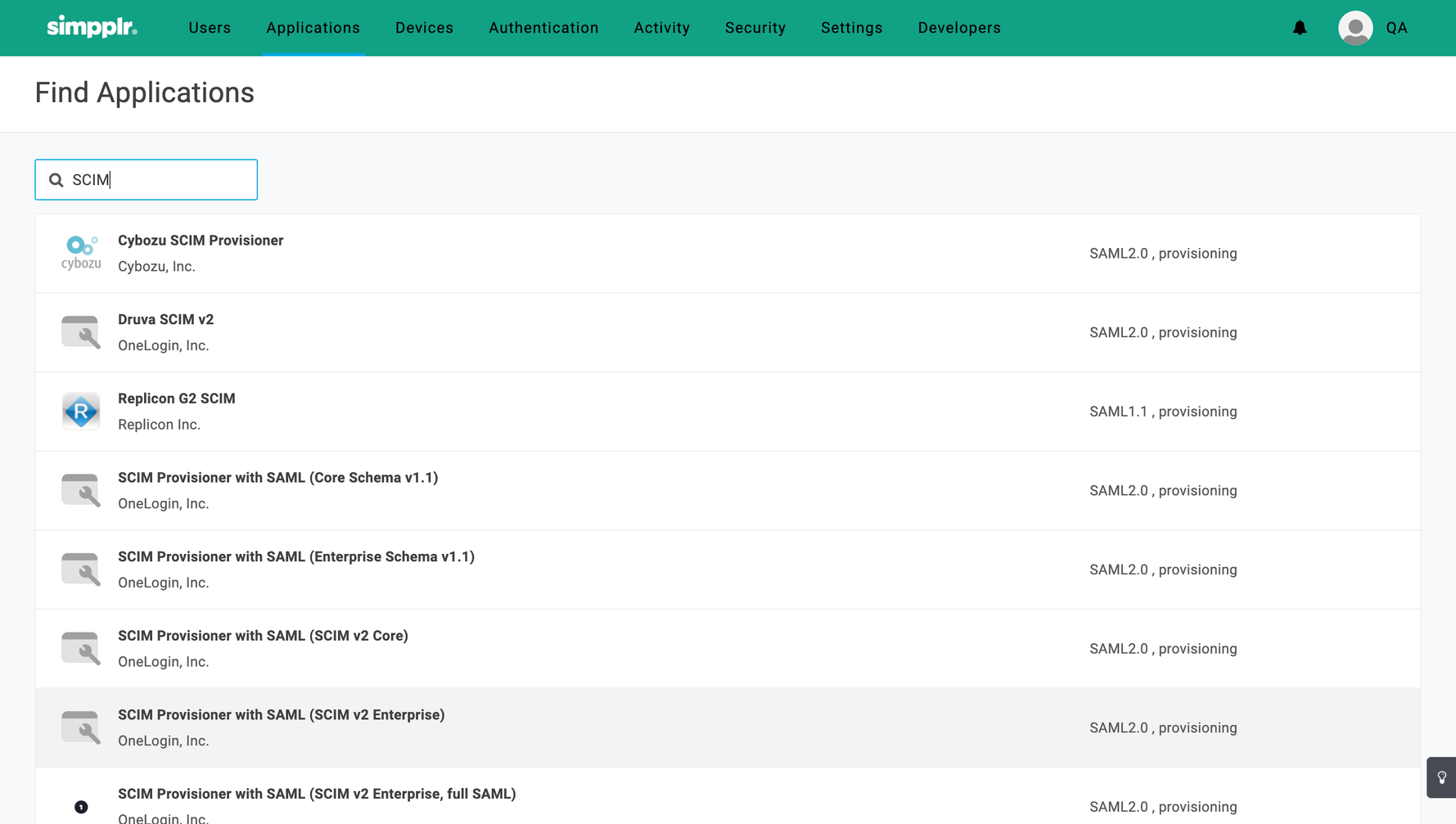Click the Replicon G2 SCIM app icon
1456x824 pixels.
[x=81, y=412]
